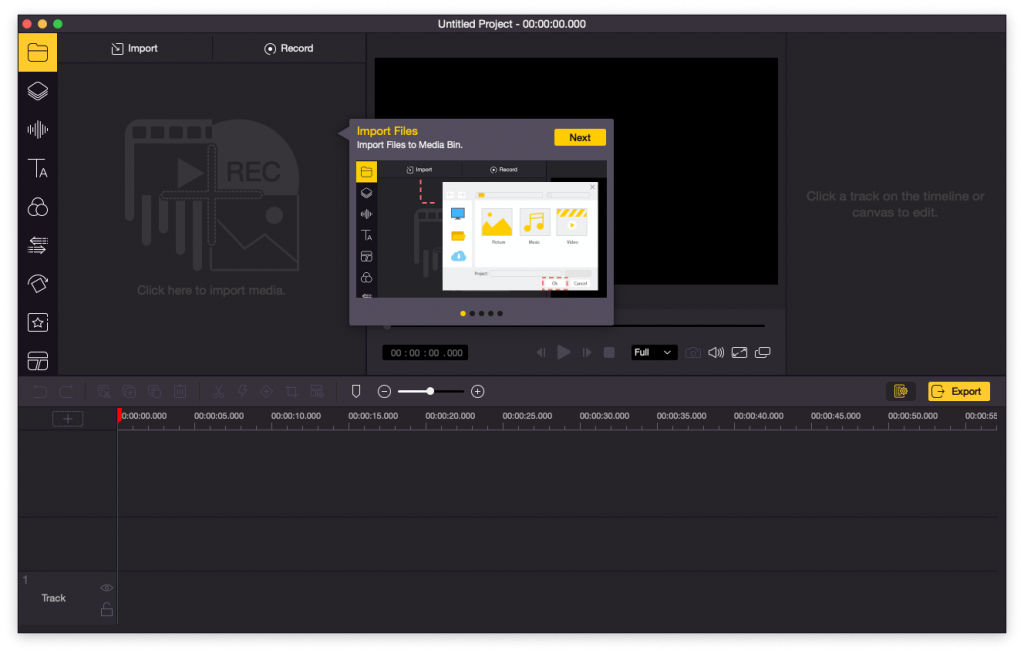This screenshot has height=654, width=1024.
Task: Open the Overlays layers panel icon
Action: coord(38,91)
